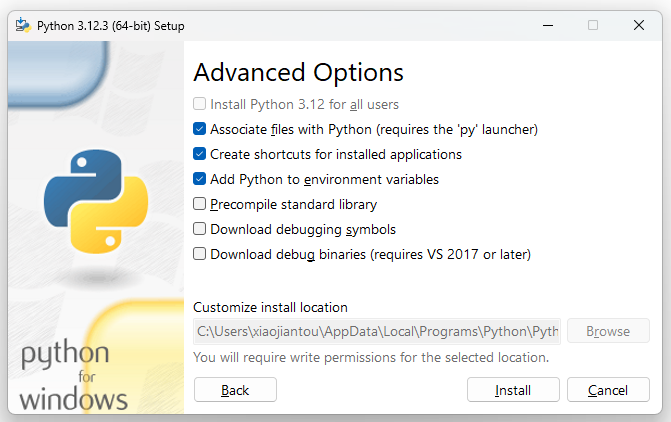Click the install location path field
This screenshot has height=422, width=671.
(x=376, y=331)
